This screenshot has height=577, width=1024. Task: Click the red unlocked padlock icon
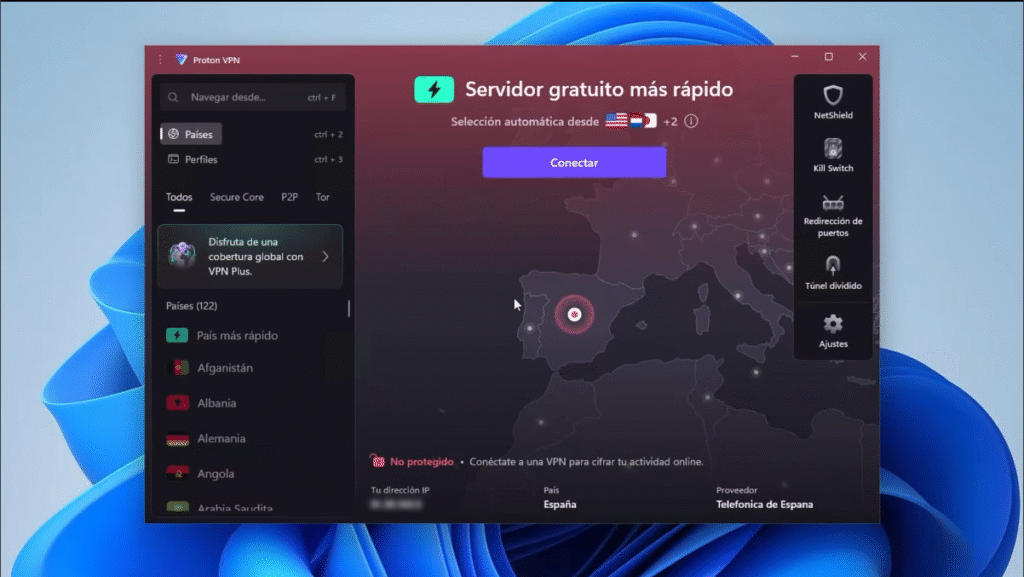click(377, 461)
